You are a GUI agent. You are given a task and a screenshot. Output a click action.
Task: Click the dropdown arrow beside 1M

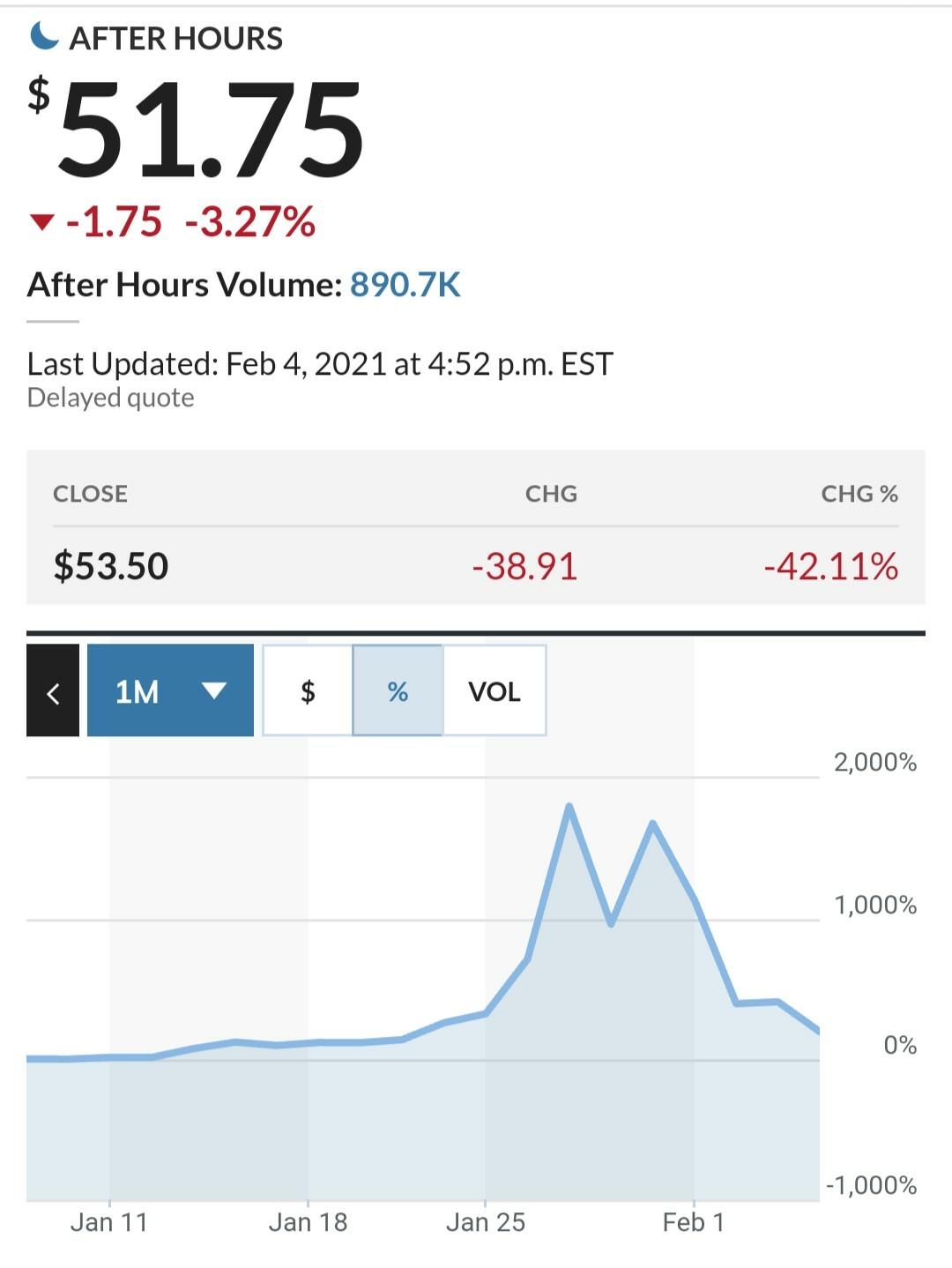coord(214,690)
